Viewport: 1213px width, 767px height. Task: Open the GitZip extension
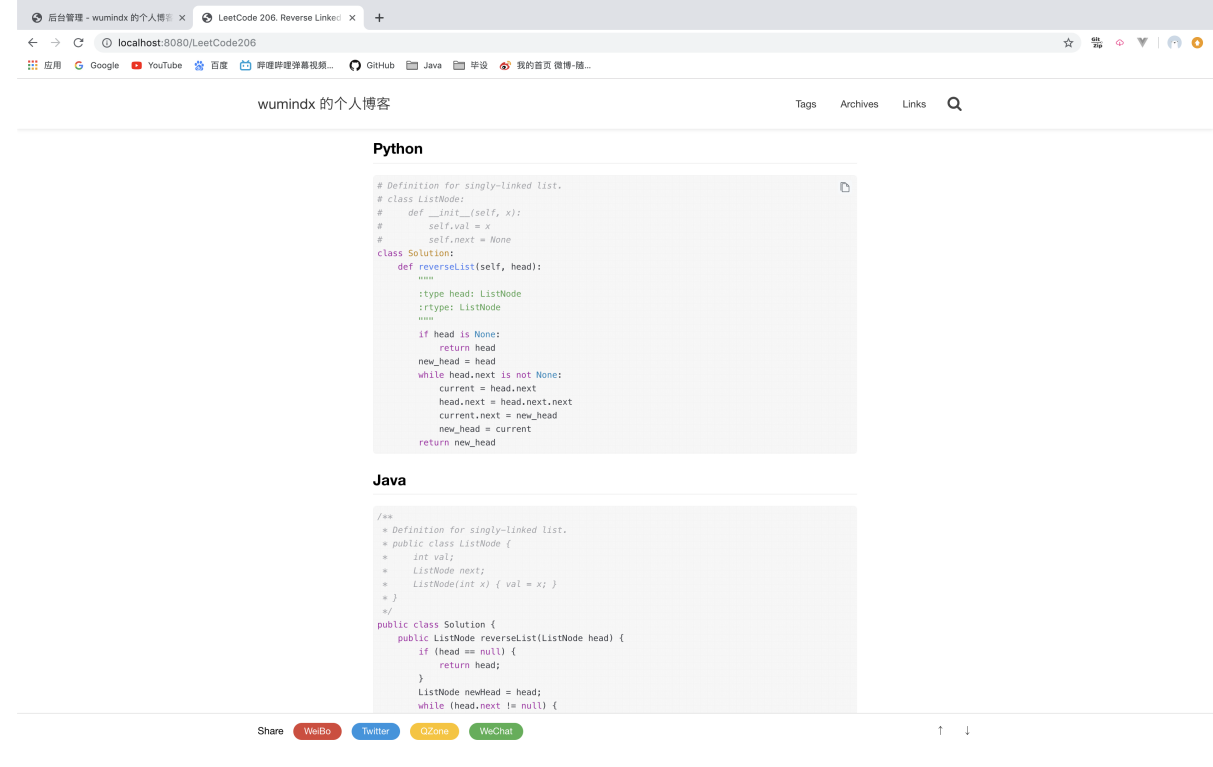[1096, 43]
